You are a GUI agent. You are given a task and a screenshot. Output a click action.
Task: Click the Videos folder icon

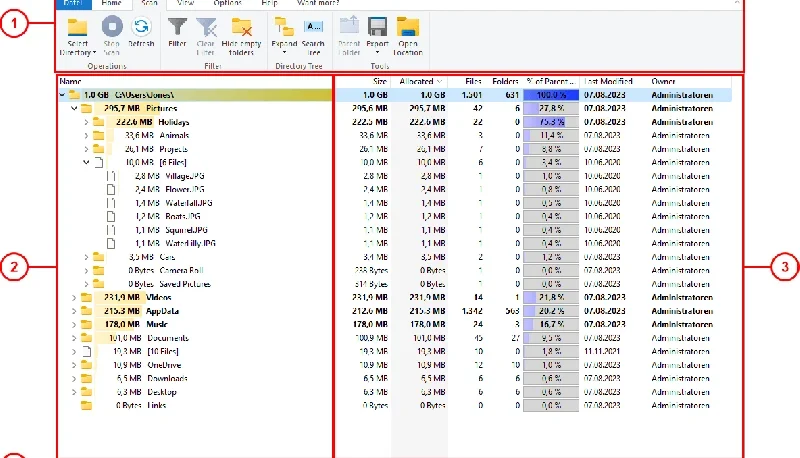click(86, 297)
